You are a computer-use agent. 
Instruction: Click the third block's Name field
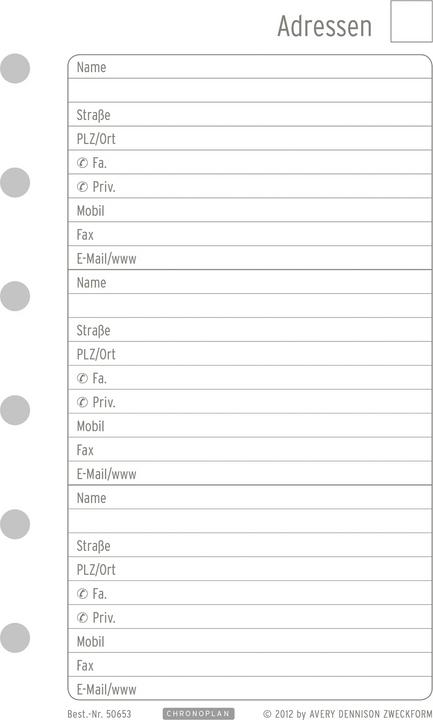[x=250, y=497]
